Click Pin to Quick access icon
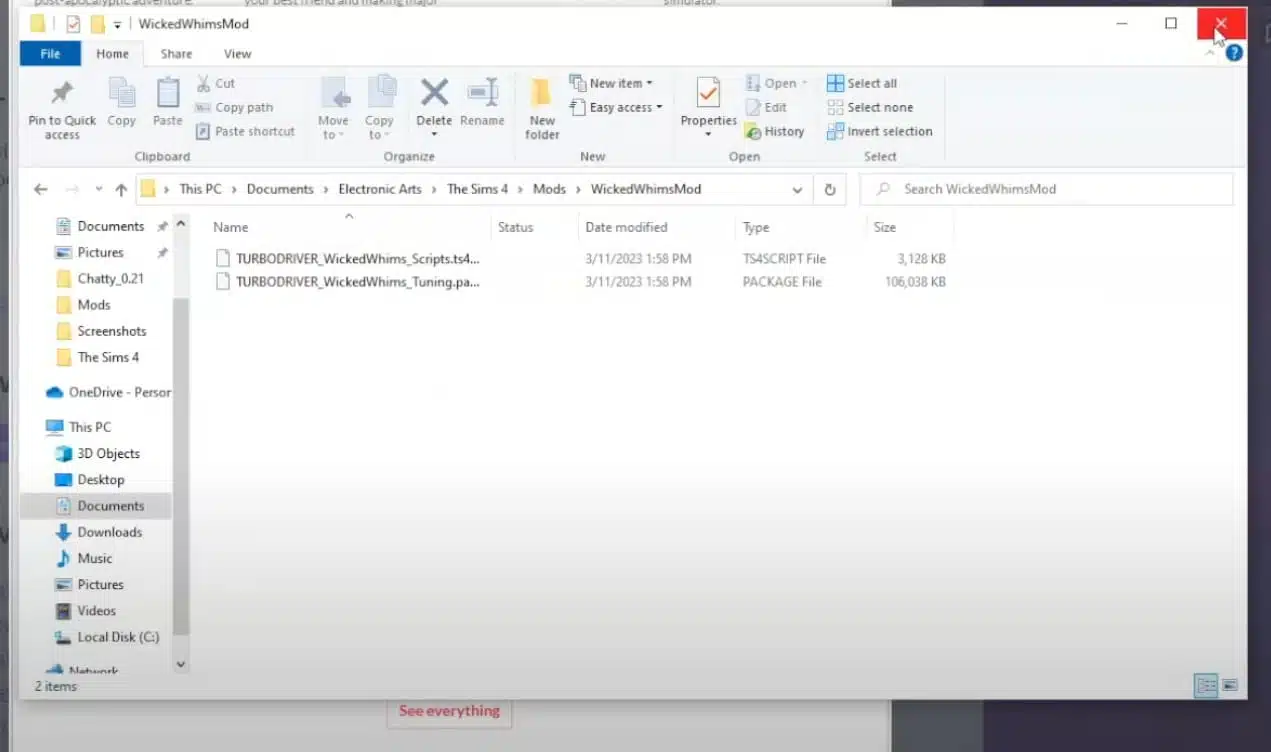This screenshot has height=752, width=1271. (62, 93)
